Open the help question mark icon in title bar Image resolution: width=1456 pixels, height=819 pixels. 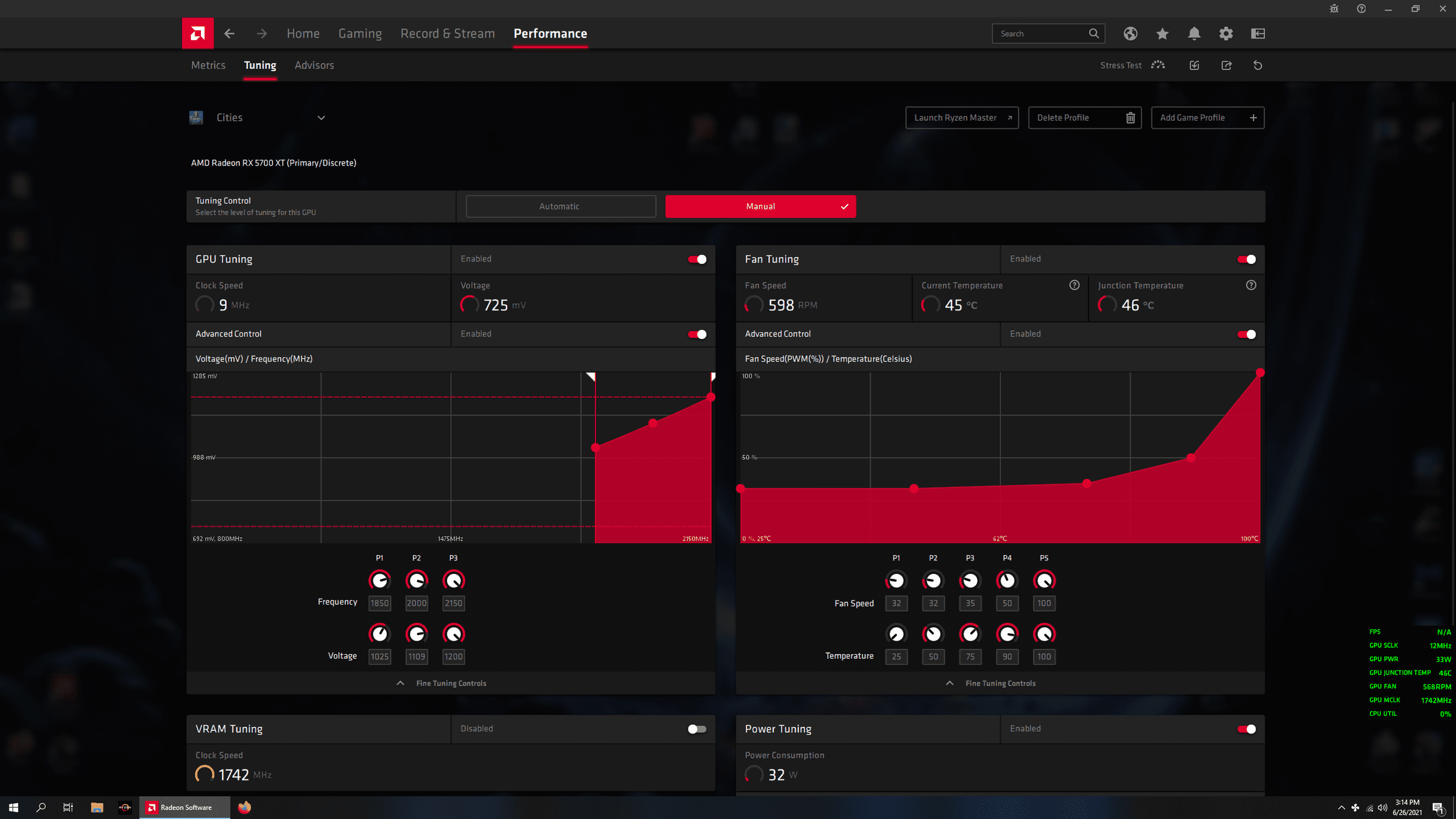tap(1361, 9)
